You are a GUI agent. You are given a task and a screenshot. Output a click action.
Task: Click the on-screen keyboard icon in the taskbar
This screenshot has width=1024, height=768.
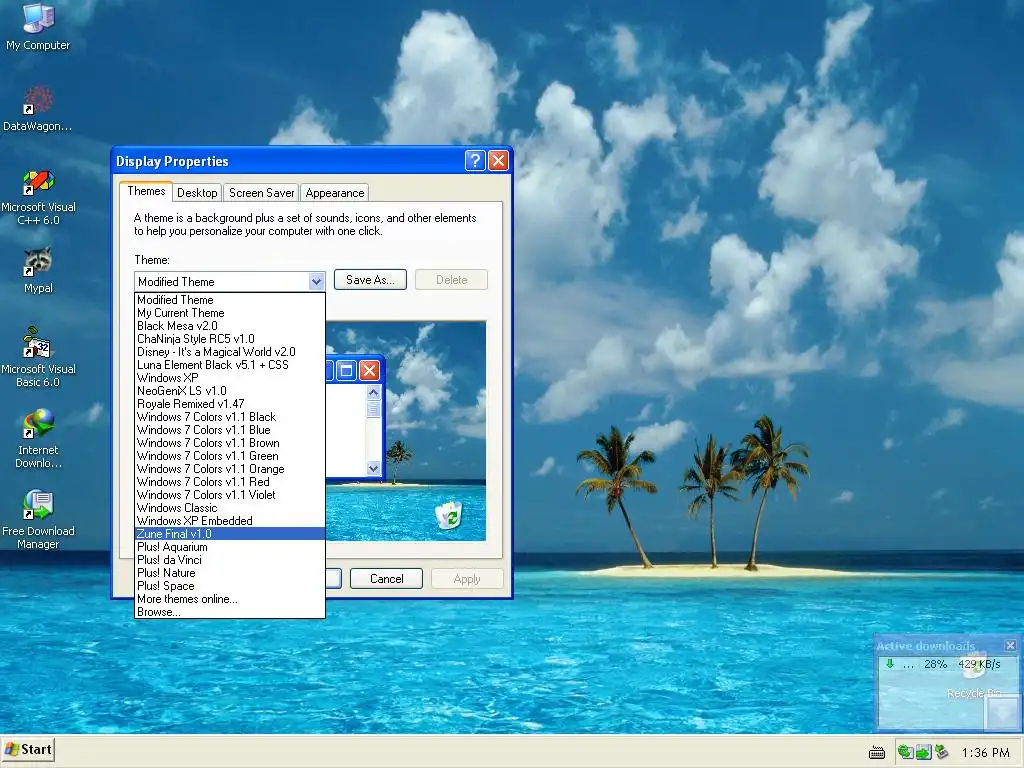(x=877, y=753)
